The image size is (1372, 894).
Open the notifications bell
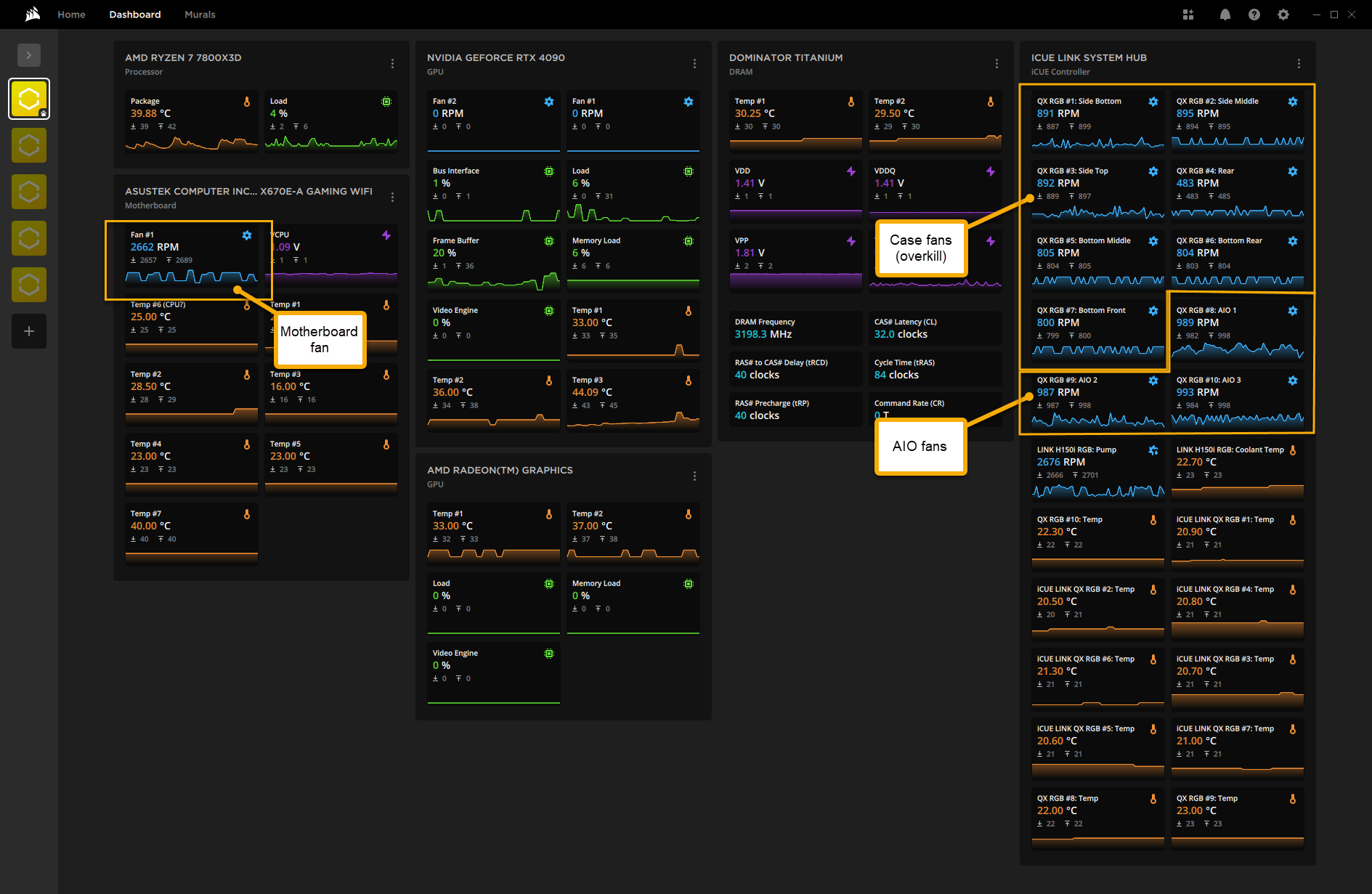[x=1225, y=15]
